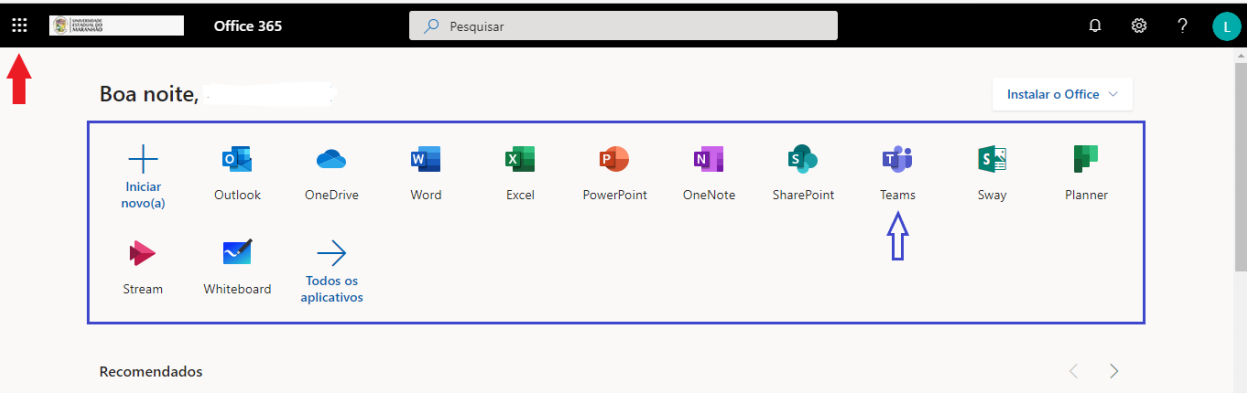This screenshot has height=402, width=1247.
Task: Click the magnifier icon in search box
Action: tap(432, 26)
